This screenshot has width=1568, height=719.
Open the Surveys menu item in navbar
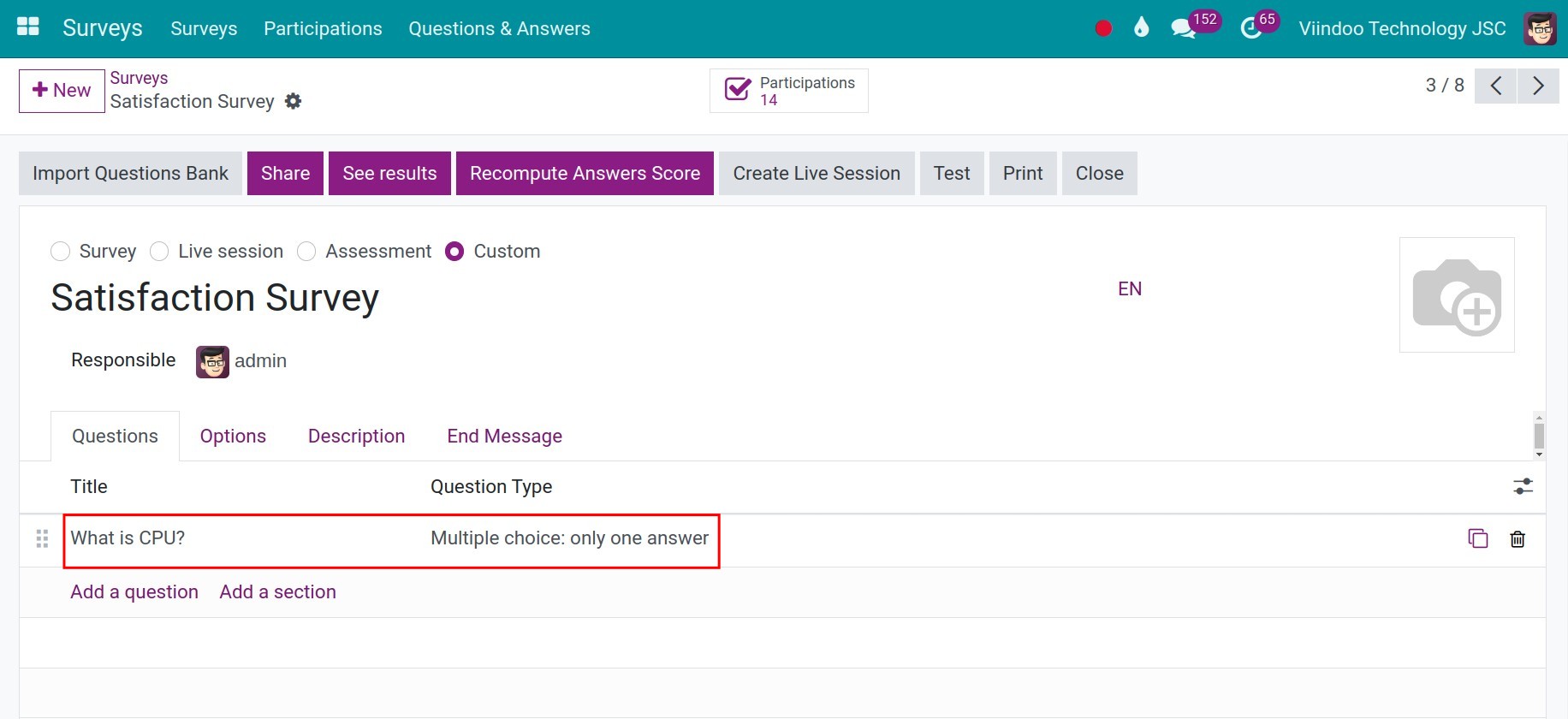pyautogui.click(x=204, y=28)
